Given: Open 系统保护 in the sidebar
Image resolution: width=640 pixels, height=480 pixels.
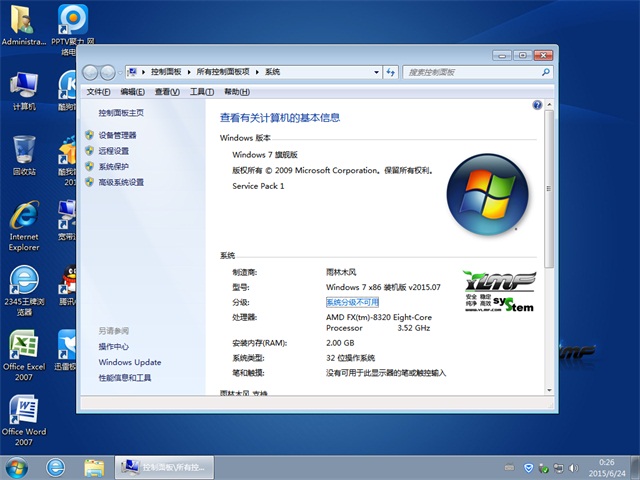Looking at the screenshot, I should point(113,167).
